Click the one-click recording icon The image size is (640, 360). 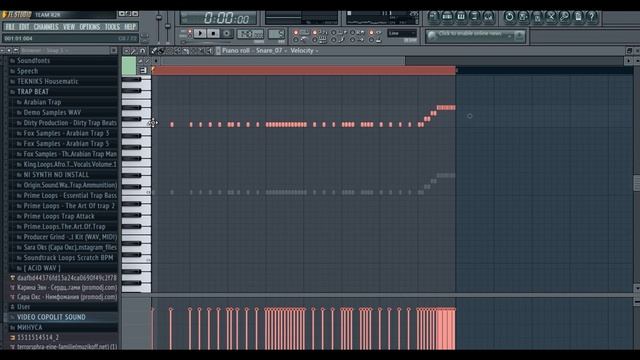(x=564, y=17)
